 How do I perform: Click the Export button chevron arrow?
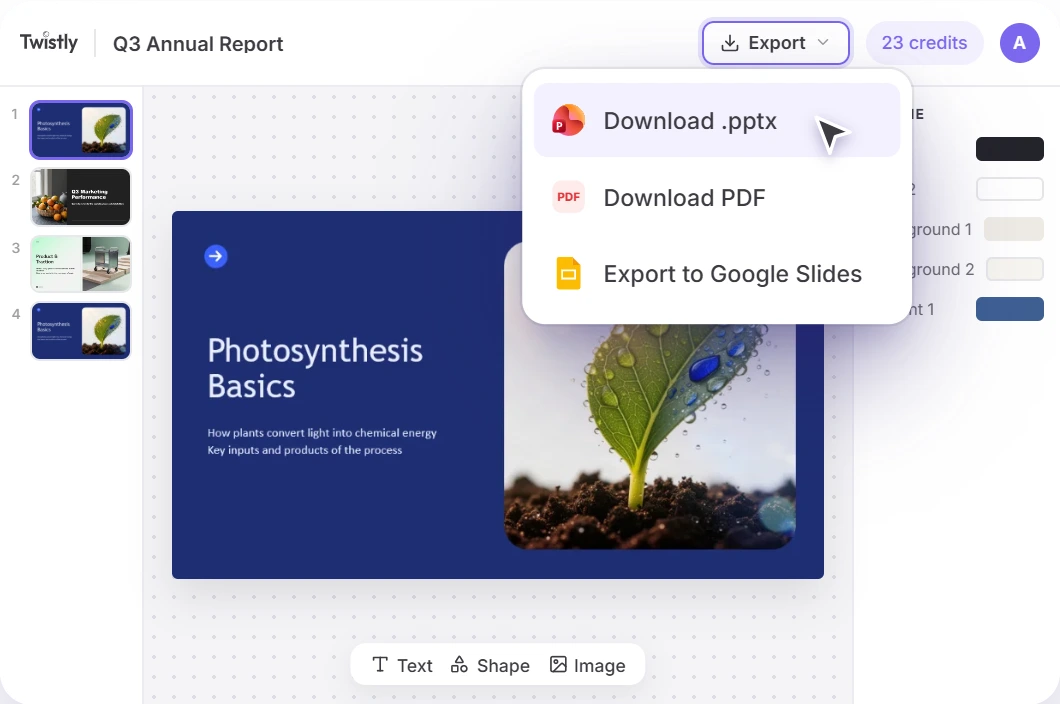[x=823, y=43]
